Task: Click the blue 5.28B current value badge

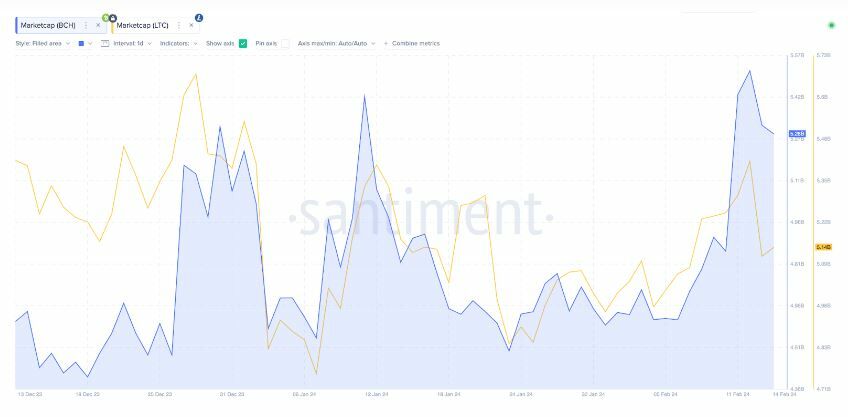Action: tap(797, 133)
